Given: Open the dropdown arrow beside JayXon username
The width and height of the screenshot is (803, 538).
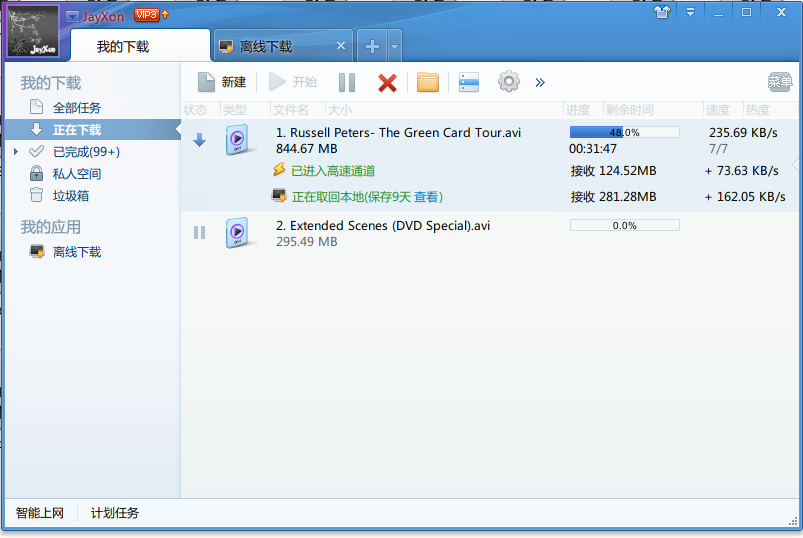Looking at the screenshot, I should click(73, 16).
